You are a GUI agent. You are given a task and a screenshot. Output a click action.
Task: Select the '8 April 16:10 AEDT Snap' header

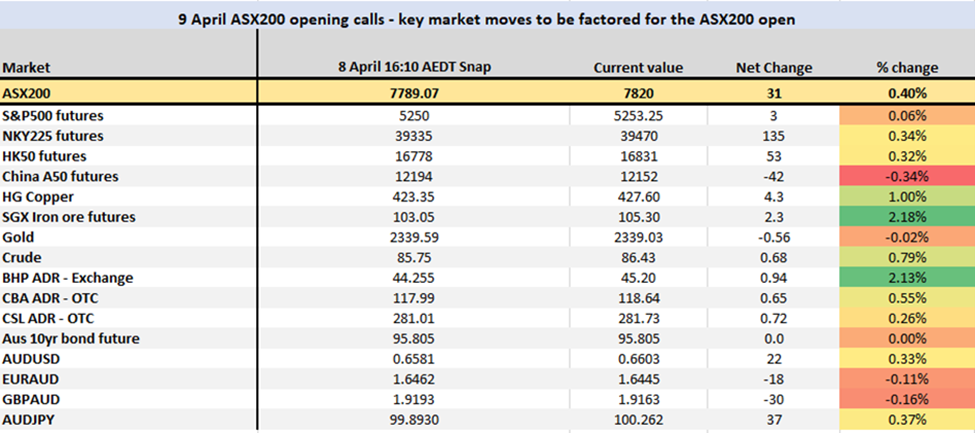point(413,68)
